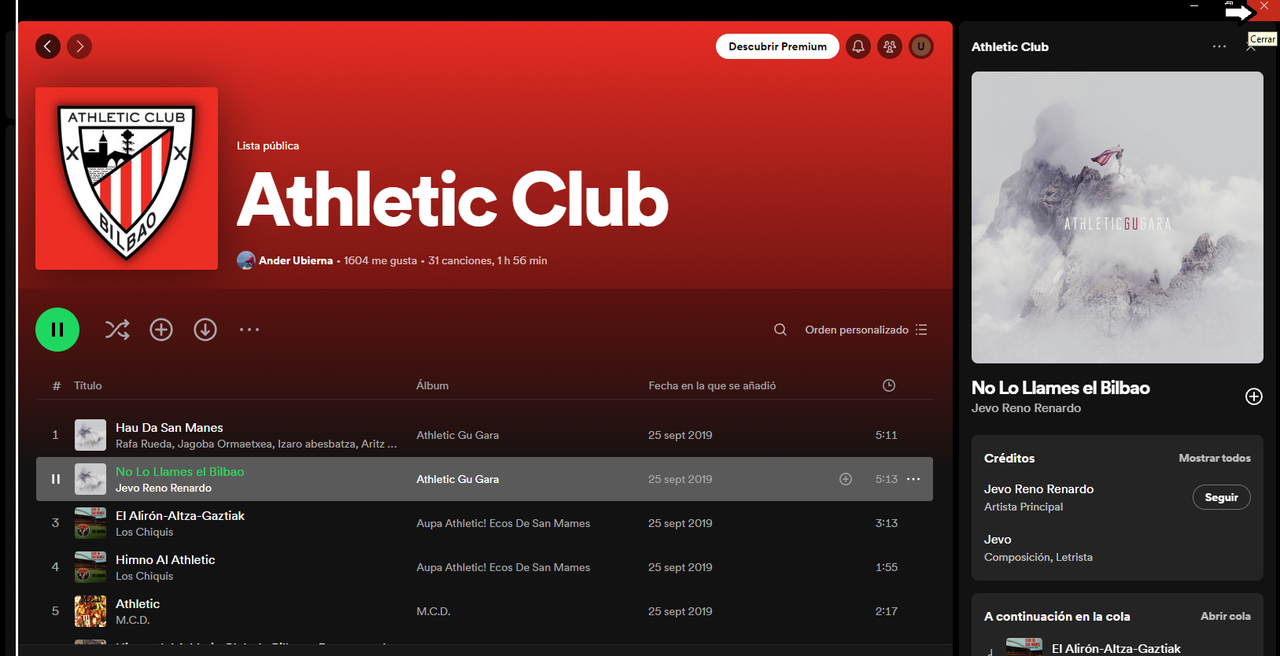Search within the playlist
This screenshot has width=1280, height=656.
[x=780, y=330]
